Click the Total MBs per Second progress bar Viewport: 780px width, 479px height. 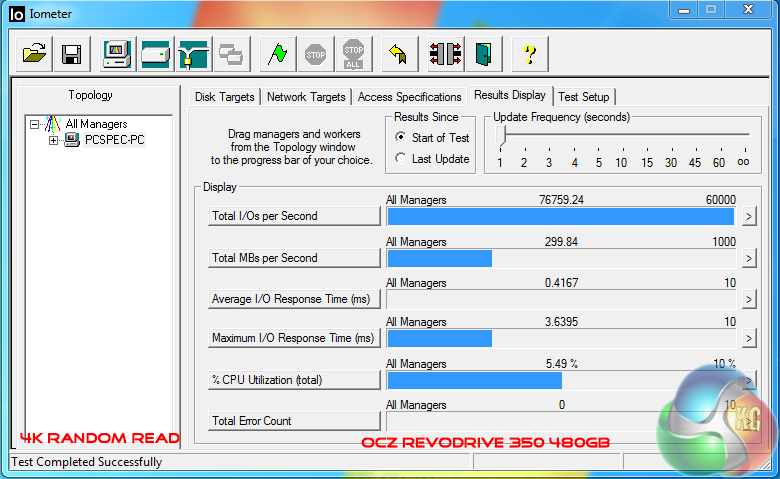[x=561, y=259]
